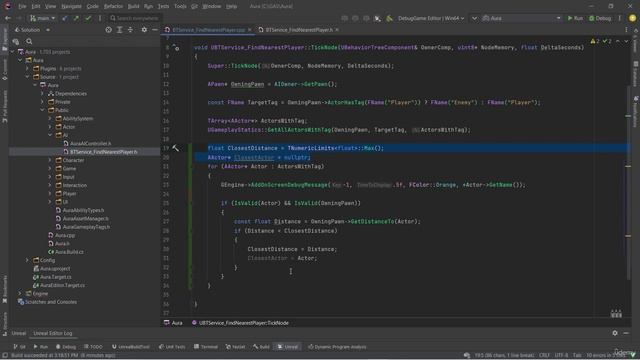Open the Git tool window
Screen dimensions: 640x360
click(19, 347)
